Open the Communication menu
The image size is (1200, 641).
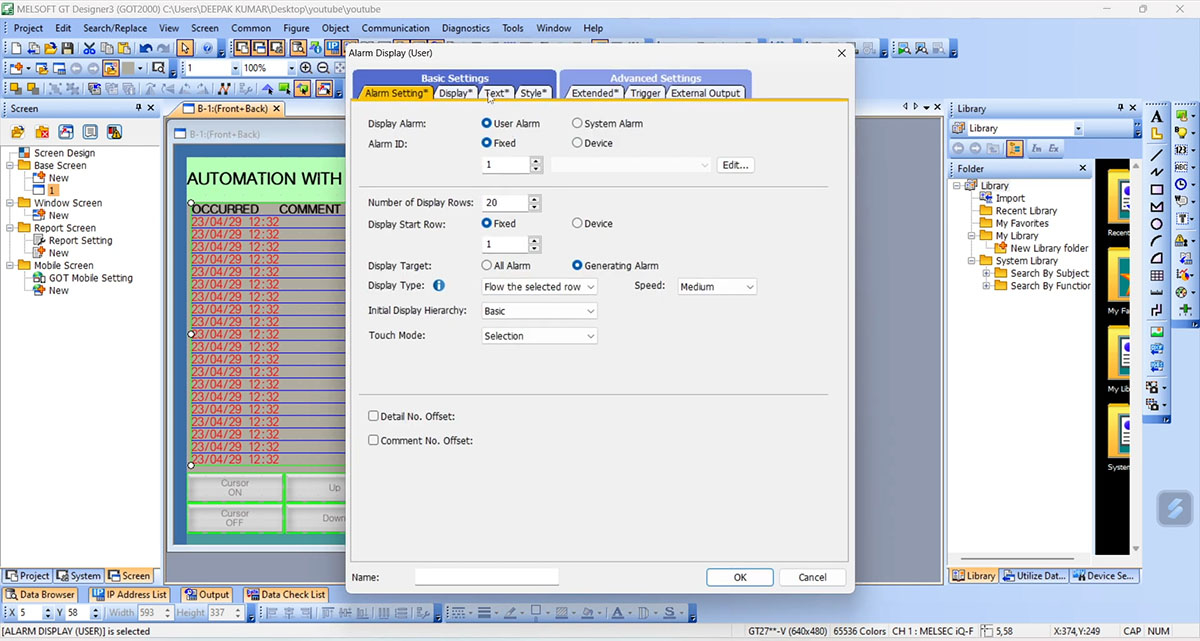tap(395, 28)
